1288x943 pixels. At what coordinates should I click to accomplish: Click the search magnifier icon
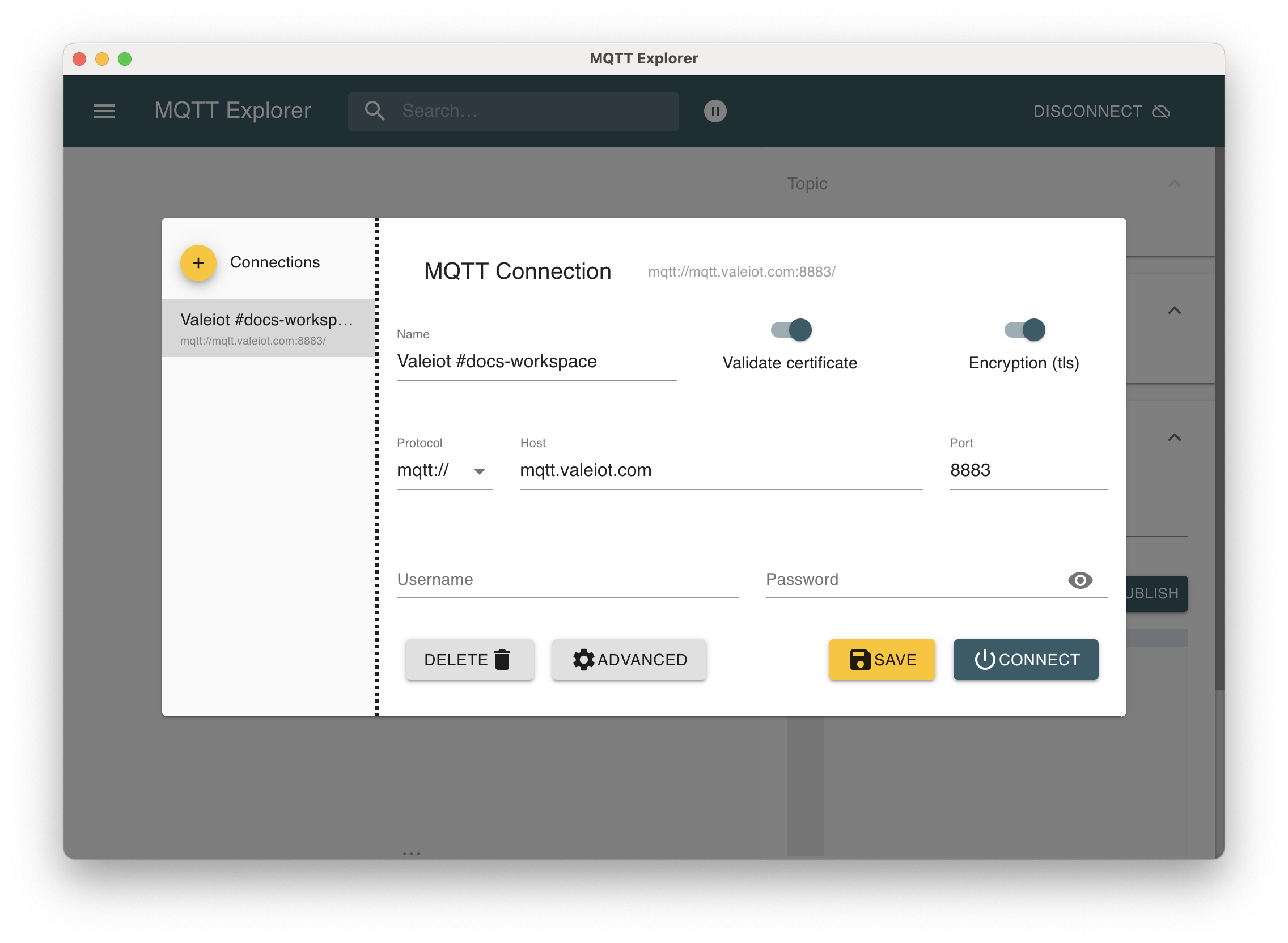tap(375, 111)
